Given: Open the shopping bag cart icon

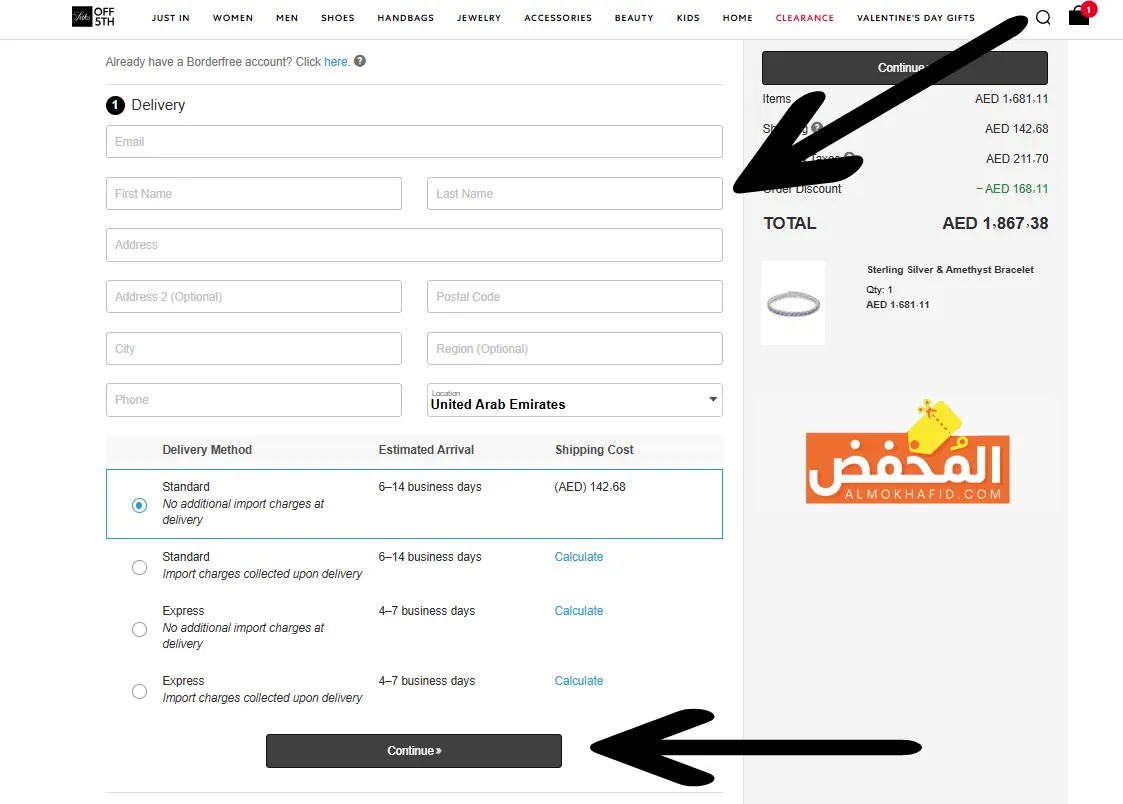Looking at the screenshot, I should click(1079, 15).
